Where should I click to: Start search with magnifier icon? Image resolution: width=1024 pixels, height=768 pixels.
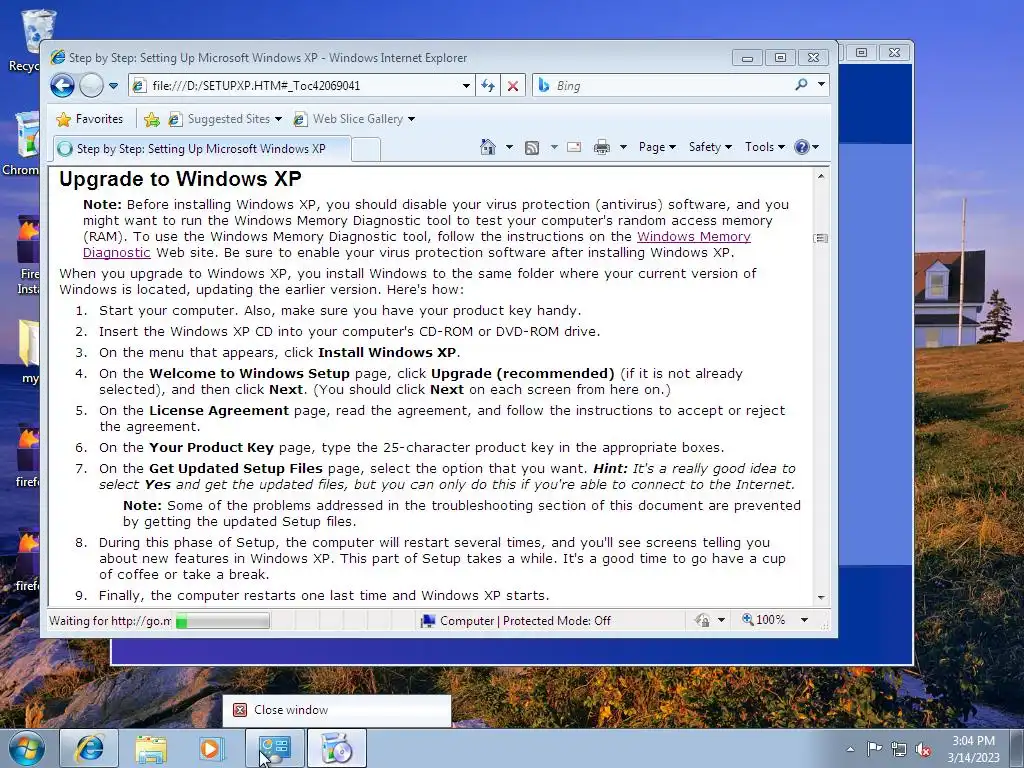point(801,85)
